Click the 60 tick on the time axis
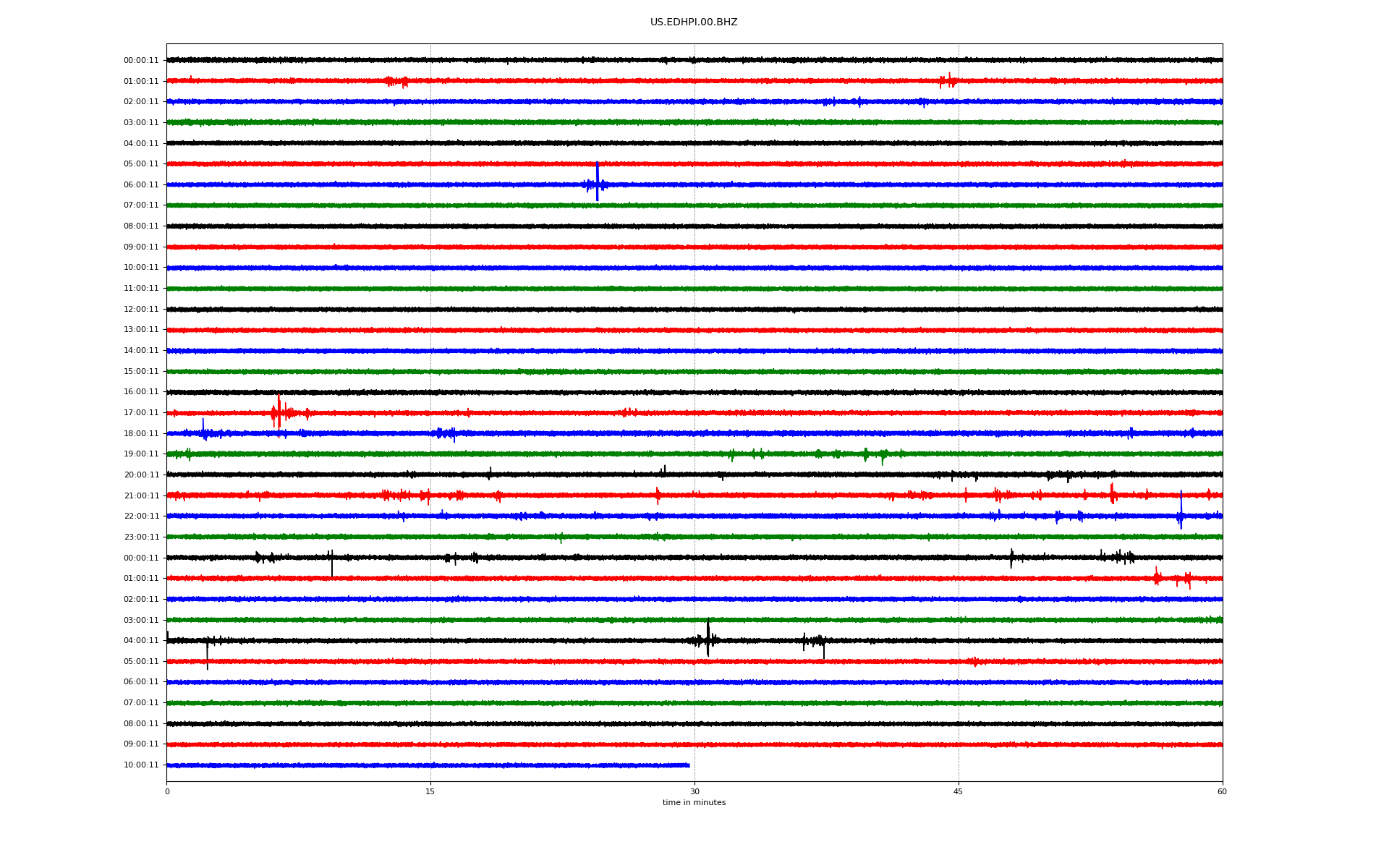Screen dimensions: 1389x868 tap(1222, 791)
